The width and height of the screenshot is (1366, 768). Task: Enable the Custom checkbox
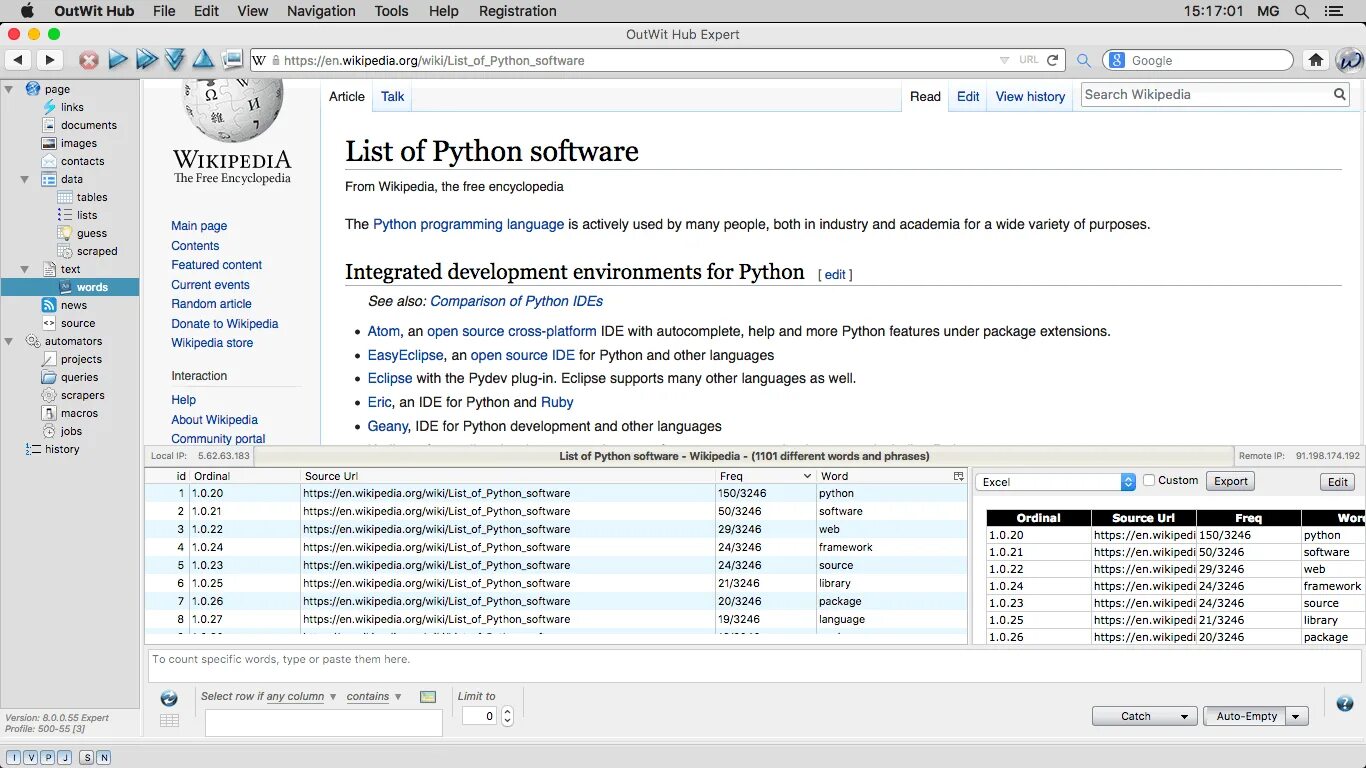coord(1149,480)
